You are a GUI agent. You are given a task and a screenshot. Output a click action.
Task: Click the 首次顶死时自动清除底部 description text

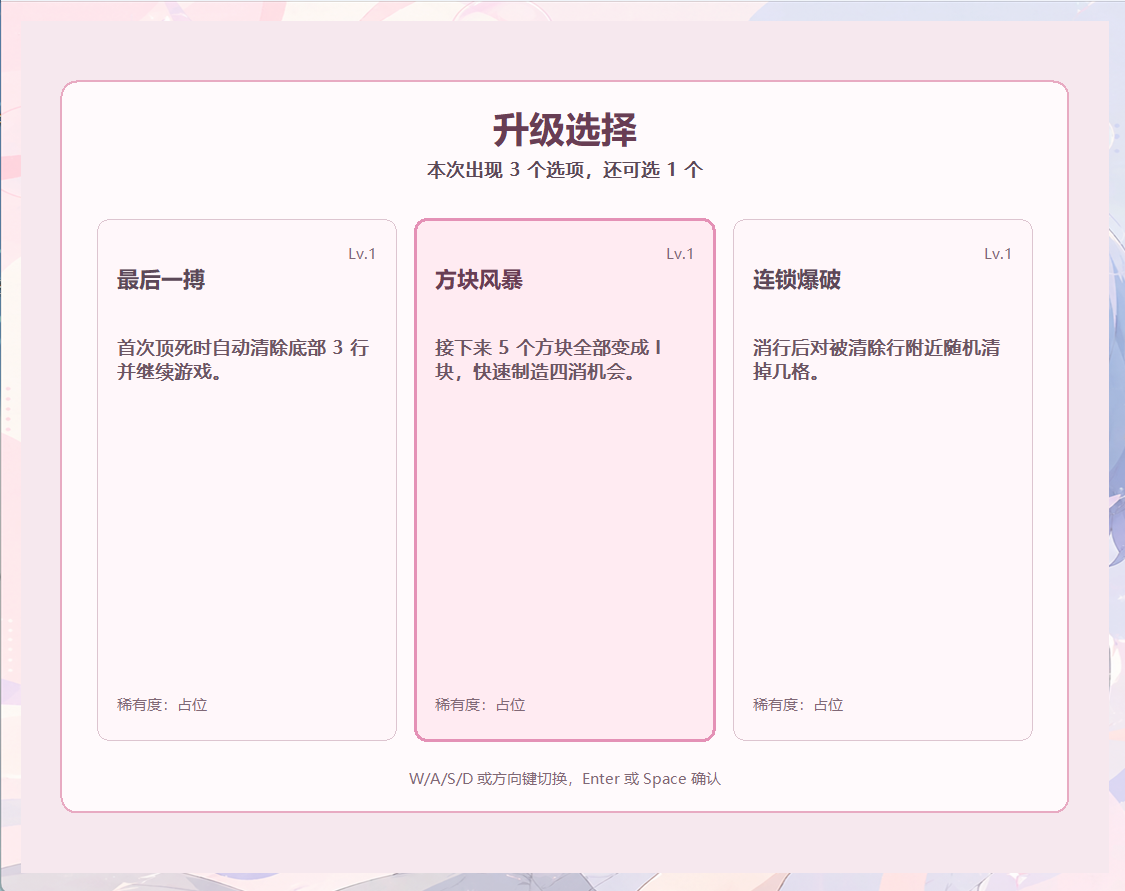(x=243, y=360)
